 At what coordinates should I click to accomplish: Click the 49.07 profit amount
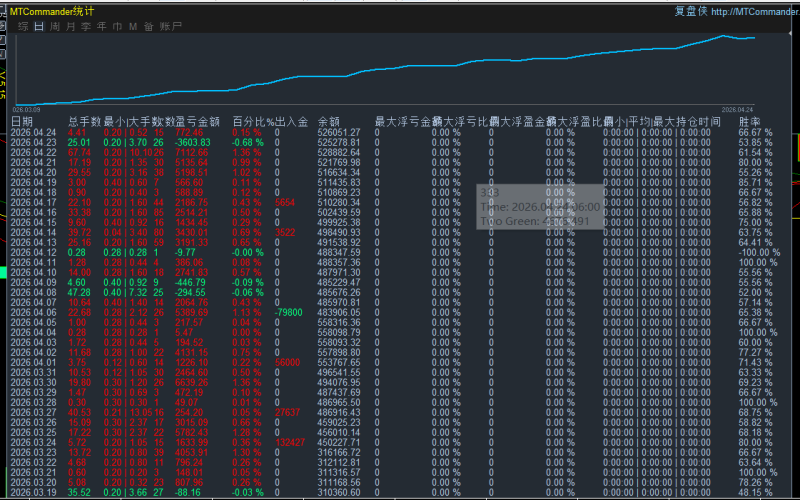(186, 403)
